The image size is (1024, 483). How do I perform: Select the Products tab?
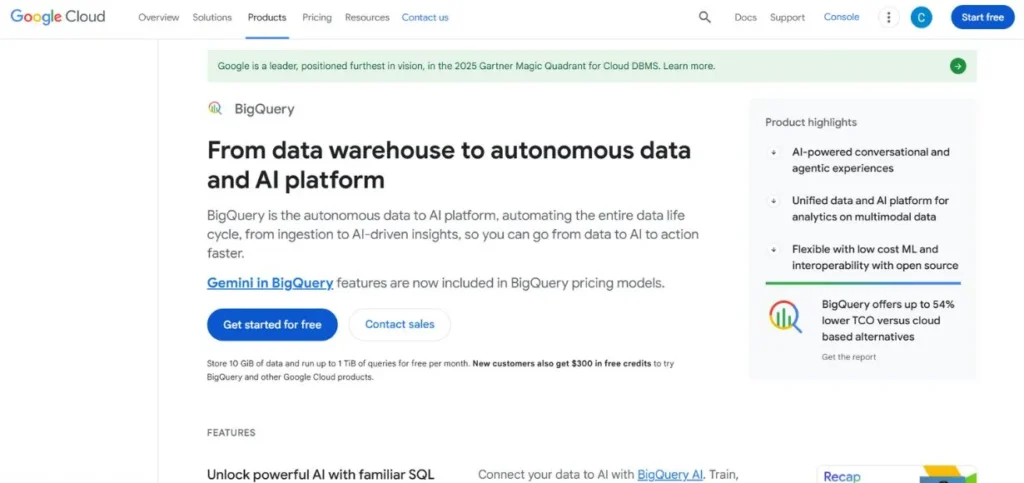(267, 17)
